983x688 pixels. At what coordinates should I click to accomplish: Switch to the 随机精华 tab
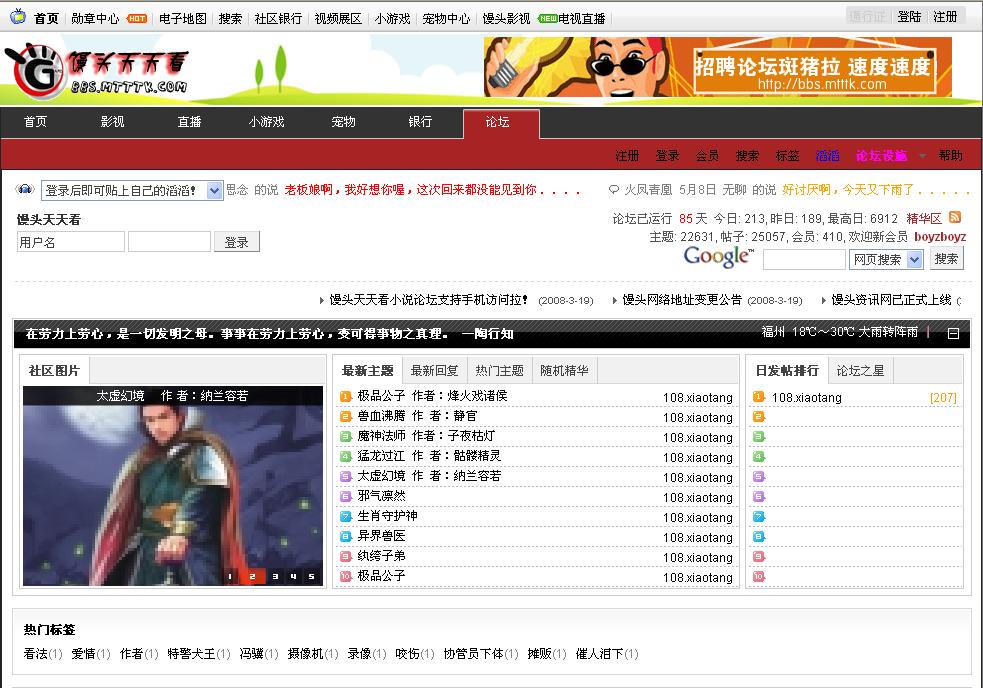tap(564, 371)
